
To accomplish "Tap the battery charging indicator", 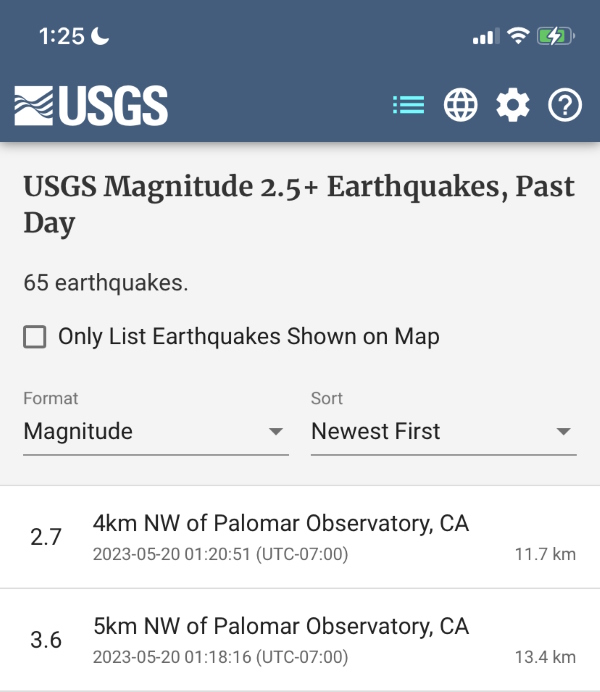I will click(x=556, y=37).
